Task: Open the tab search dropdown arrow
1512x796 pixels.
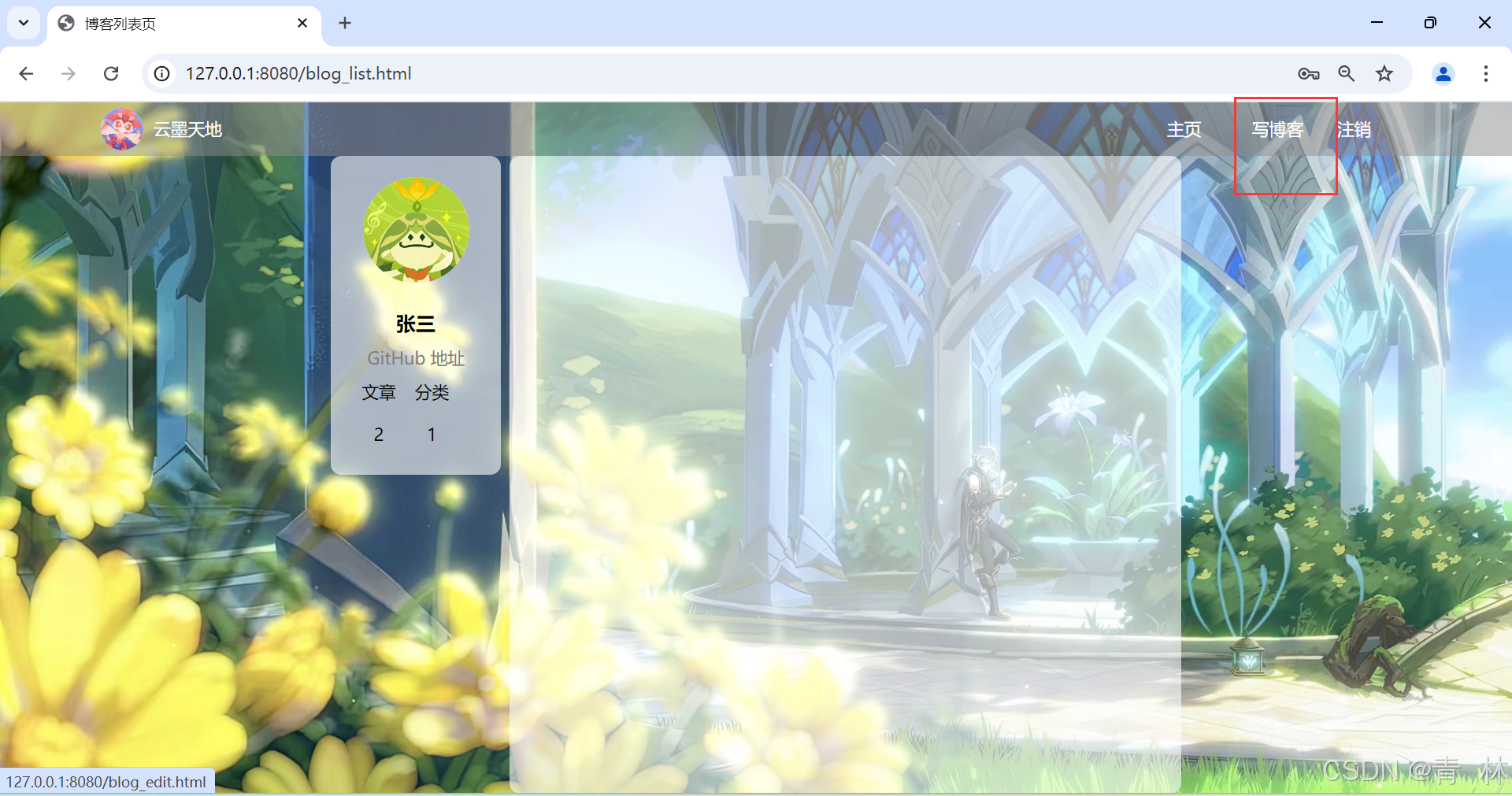Action: coord(24,23)
